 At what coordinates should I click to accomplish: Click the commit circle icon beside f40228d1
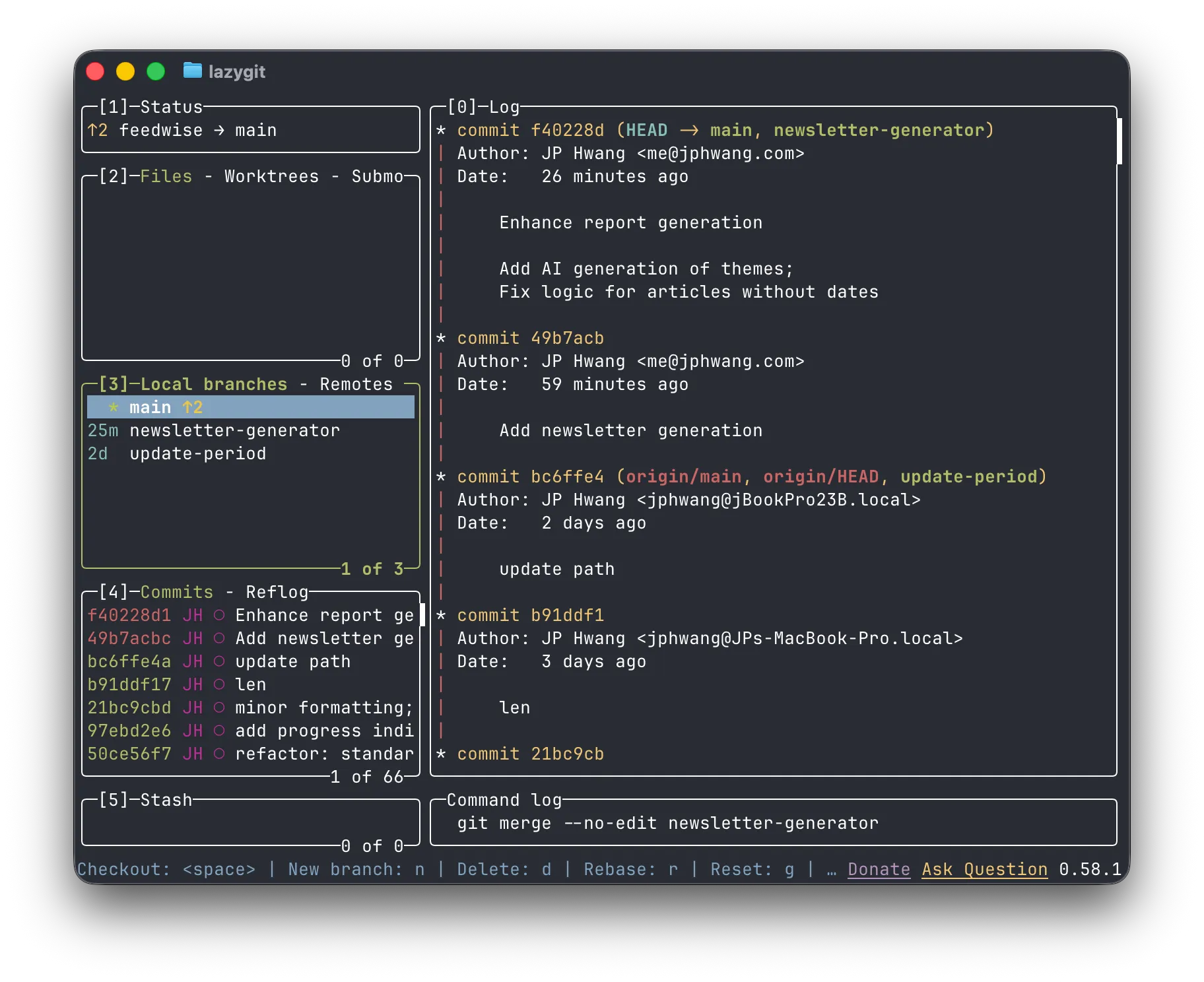click(x=218, y=615)
